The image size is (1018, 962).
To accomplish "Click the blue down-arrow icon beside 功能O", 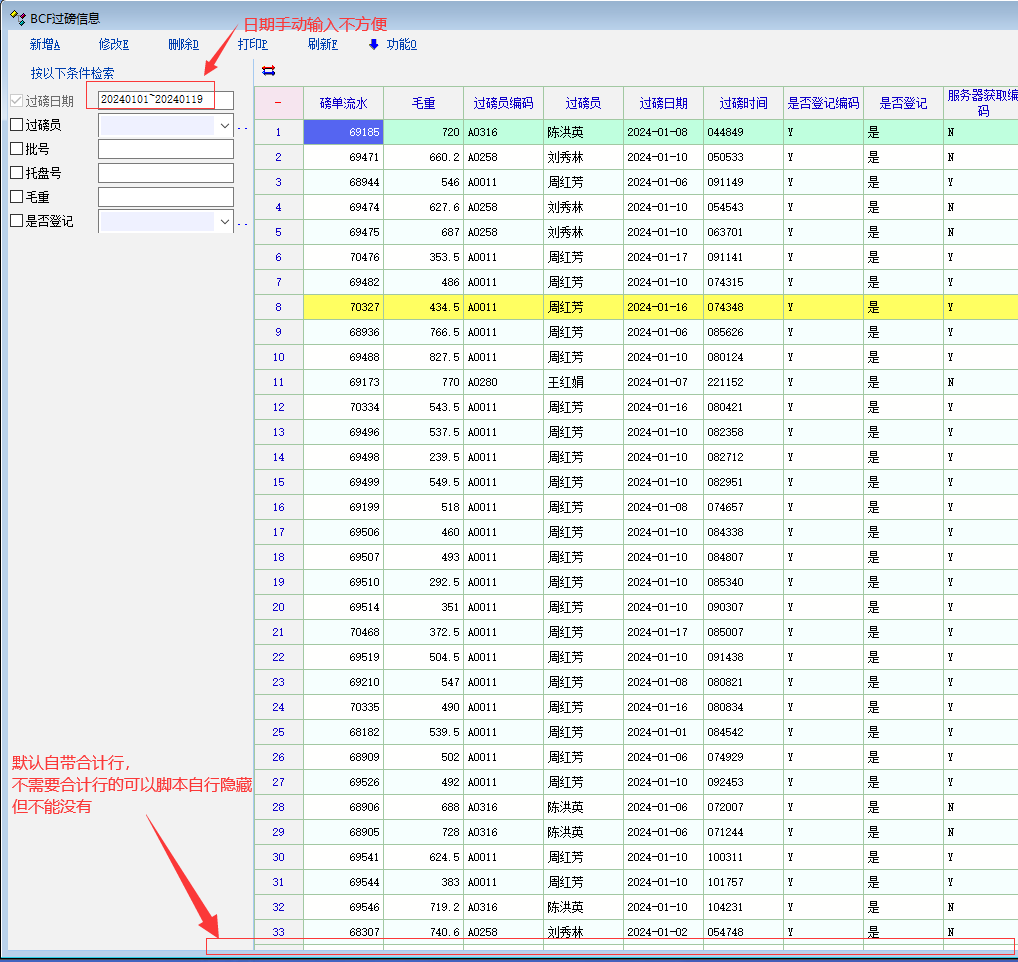I will coord(374,44).
